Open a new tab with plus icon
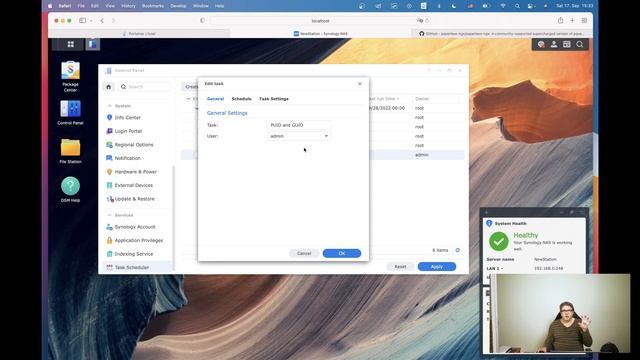 (572, 20)
